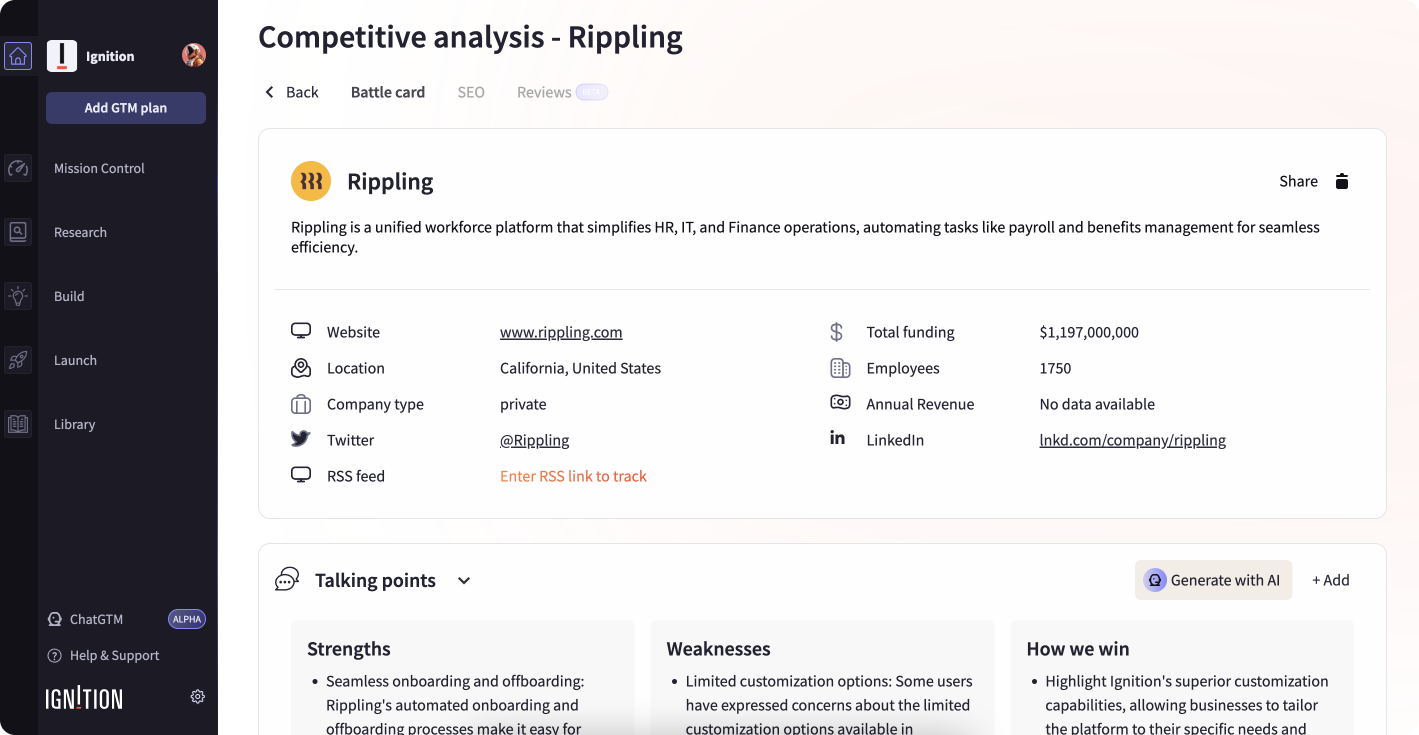Enter RSS link to track
1419x735 pixels.
[573, 476]
